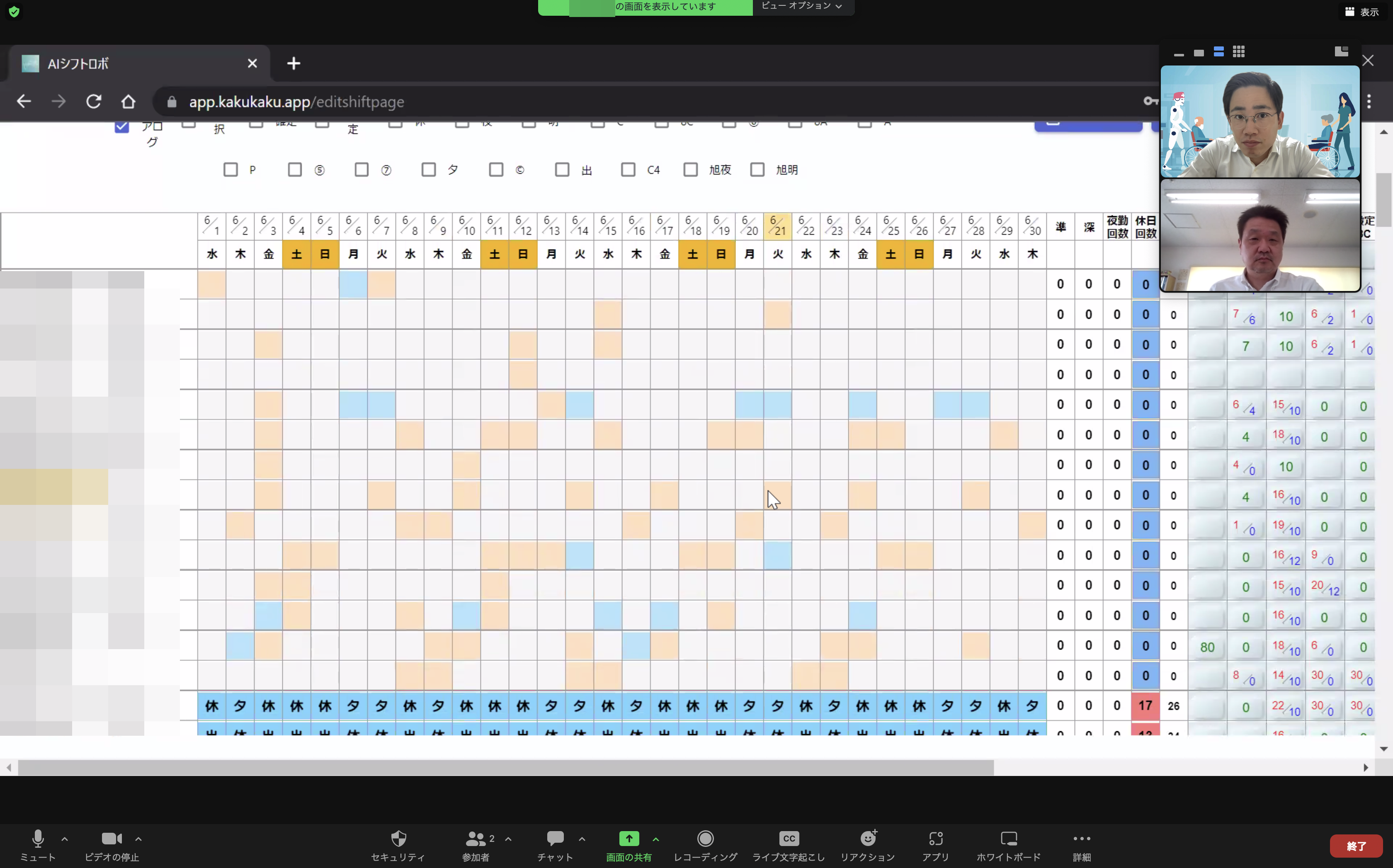
Task: Click the browser forward arrow
Action: (58, 102)
